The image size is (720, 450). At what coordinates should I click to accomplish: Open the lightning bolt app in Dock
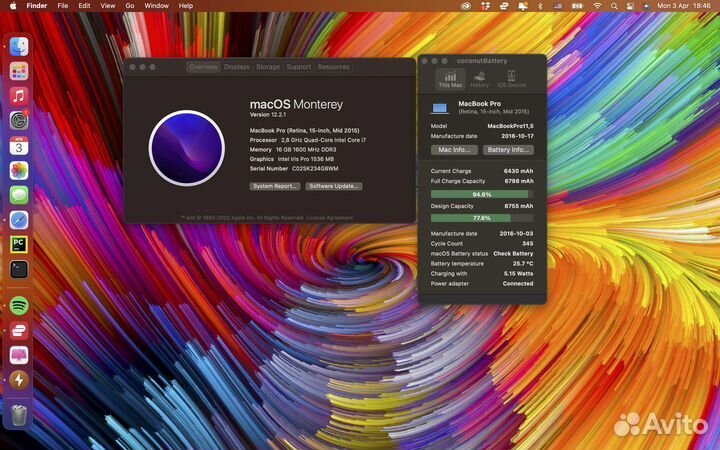(x=19, y=380)
